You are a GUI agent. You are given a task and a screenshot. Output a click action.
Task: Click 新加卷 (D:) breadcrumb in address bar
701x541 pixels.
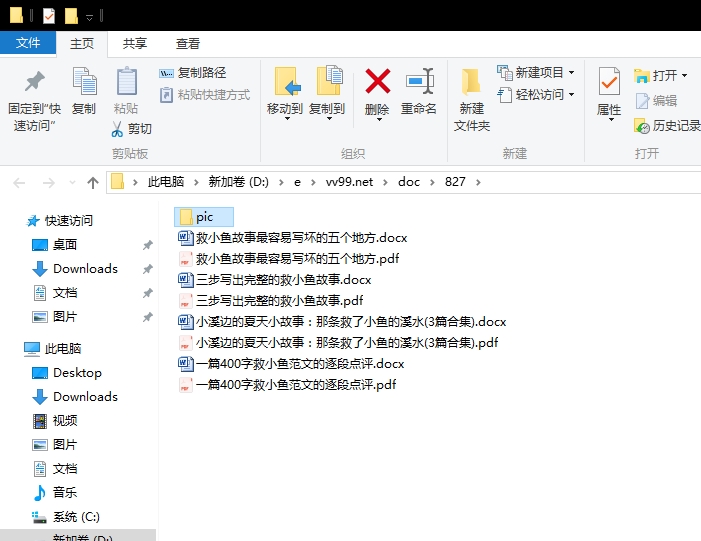238,182
